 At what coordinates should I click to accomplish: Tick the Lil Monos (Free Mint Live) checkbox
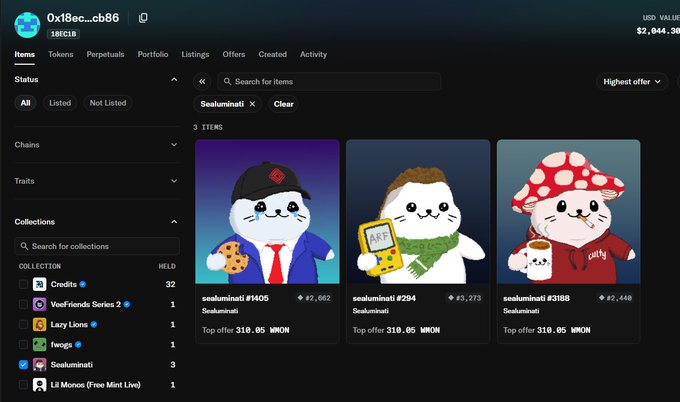click(23, 385)
